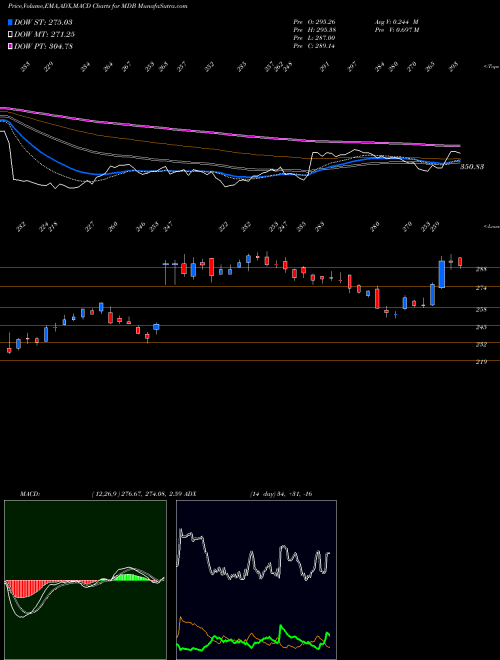Click the 'Pre H: 295.38' value
Screen dimensions: 500x660
[314, 30]
